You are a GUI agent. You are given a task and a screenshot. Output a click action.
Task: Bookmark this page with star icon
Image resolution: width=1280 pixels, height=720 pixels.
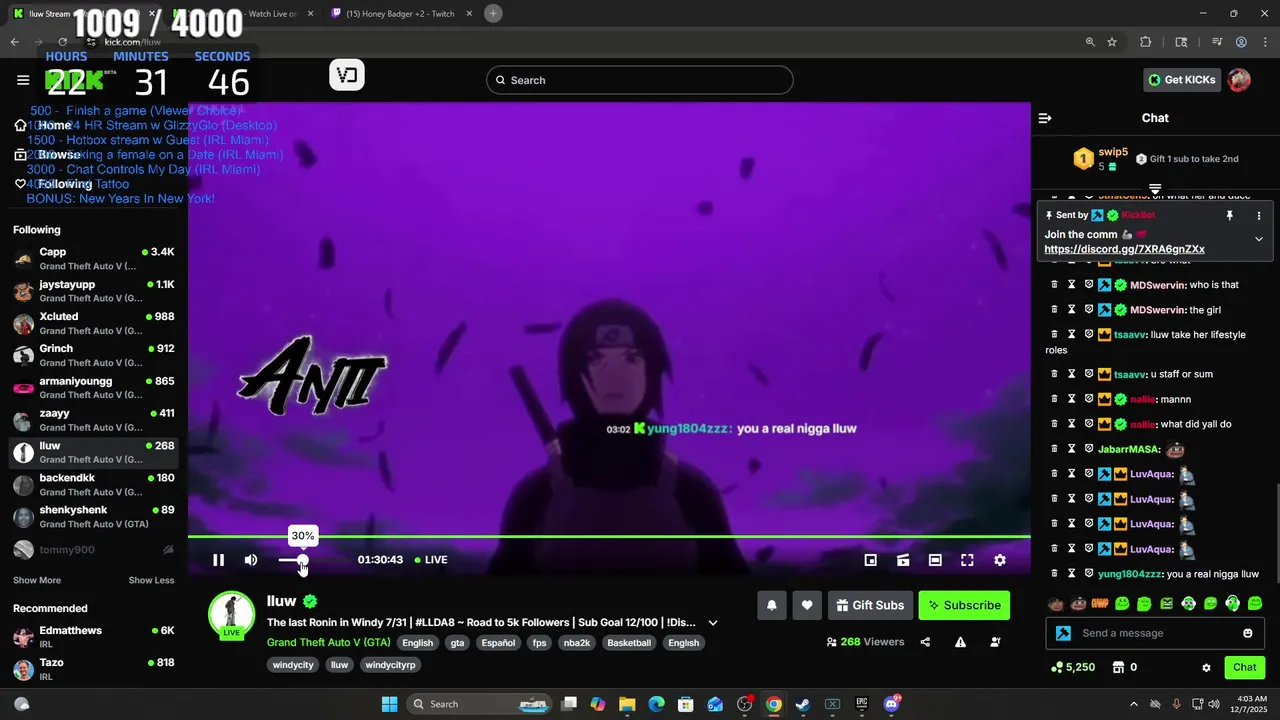coord(1112,42)
